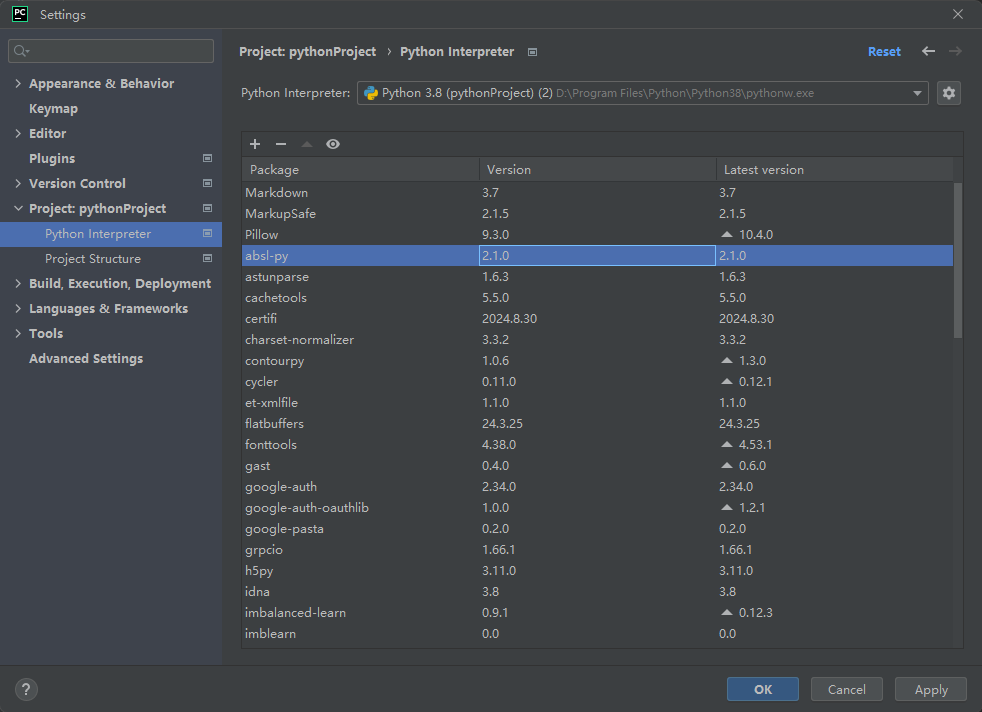Click upgrade arrow next to google-auth-oauthlib 1.2.1
The height and width of the screenshot is (712, 982).
tap(726, 507)
